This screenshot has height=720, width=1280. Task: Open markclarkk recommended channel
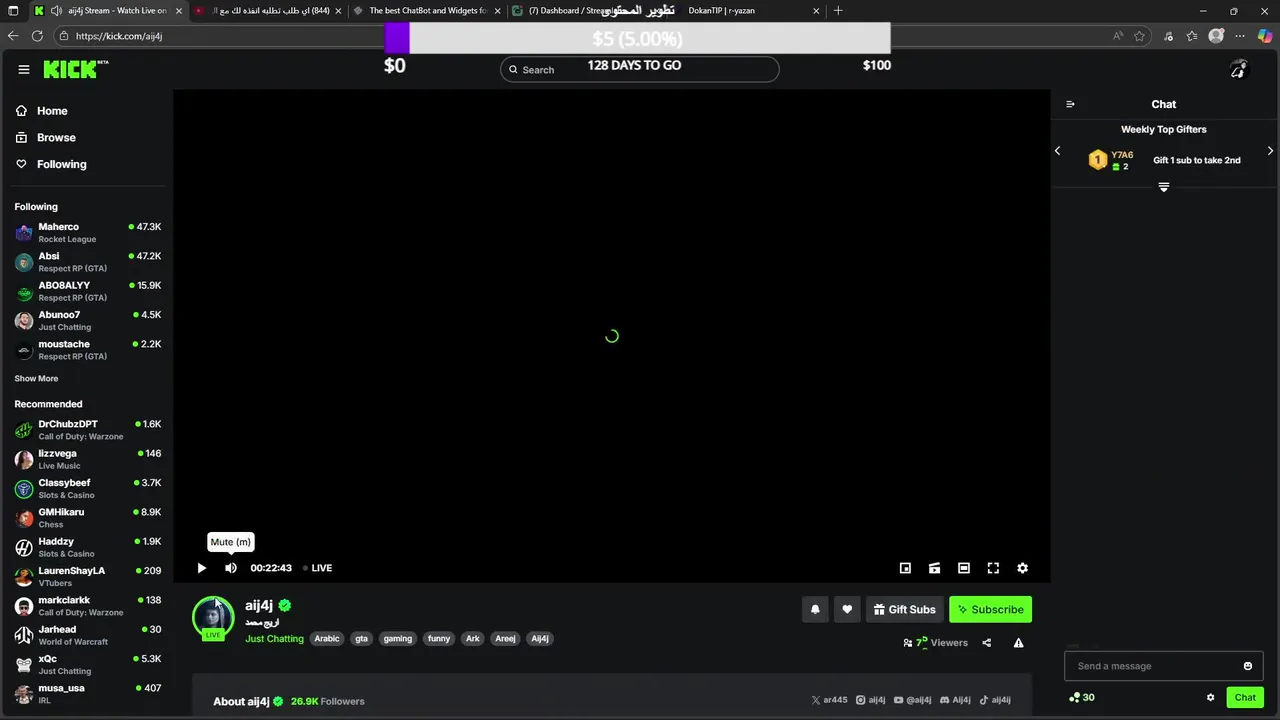click(x=88, y=606)
